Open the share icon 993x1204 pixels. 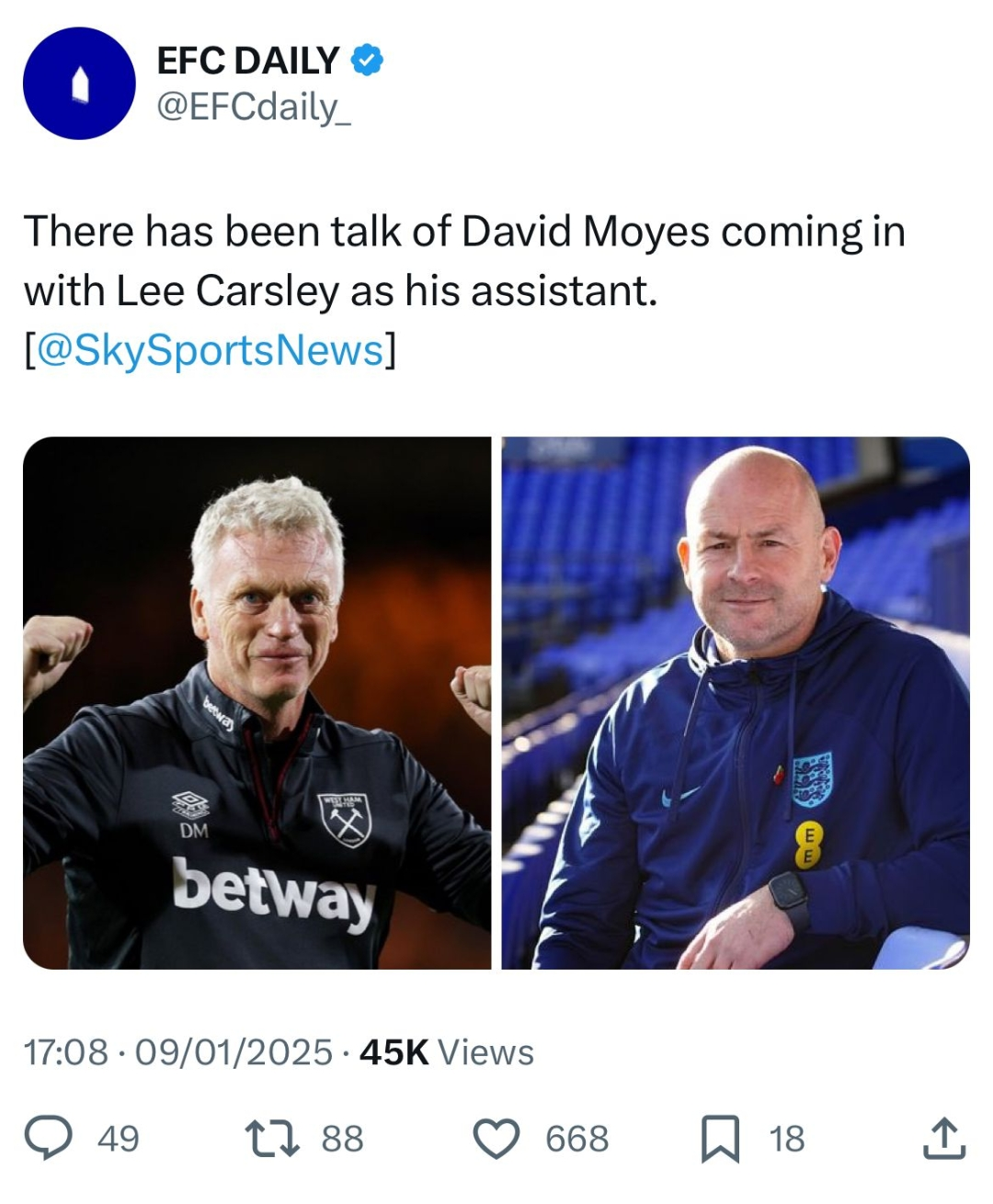(x=944, y=1138)
